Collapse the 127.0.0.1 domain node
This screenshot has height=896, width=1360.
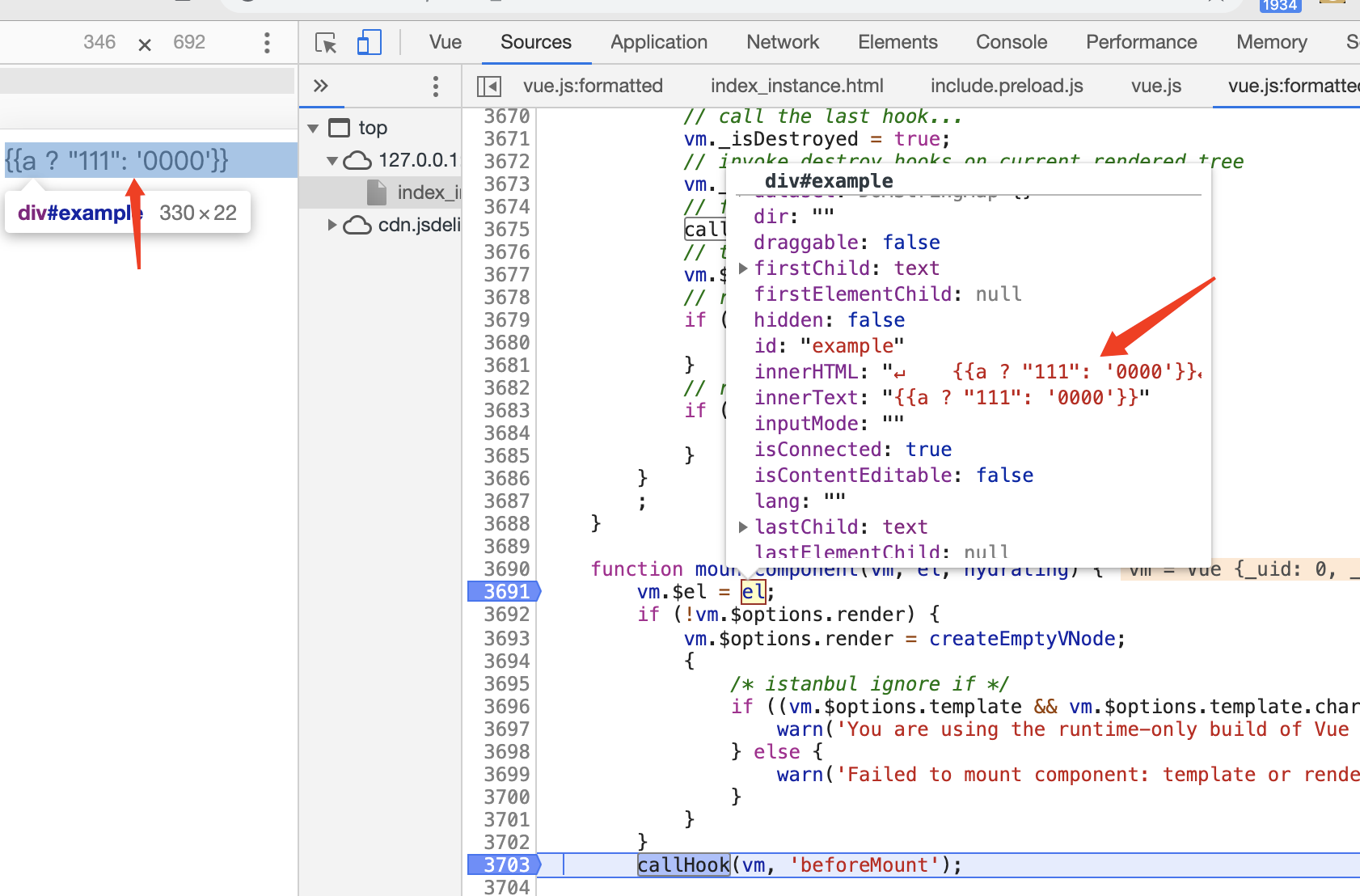point(332,161)
